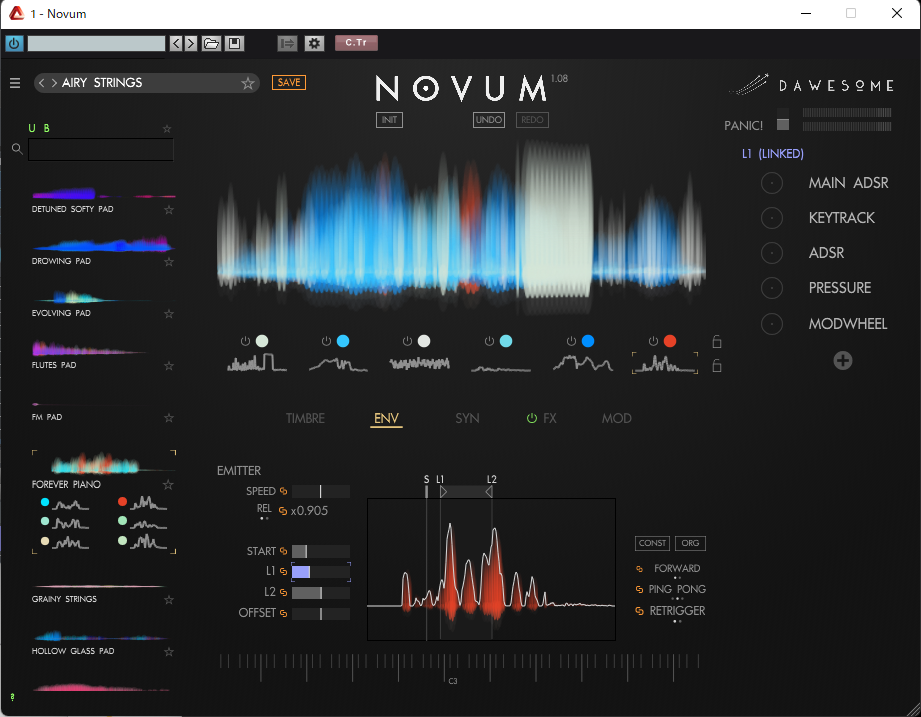Toggle the U user filter in browser

point(32,128)
